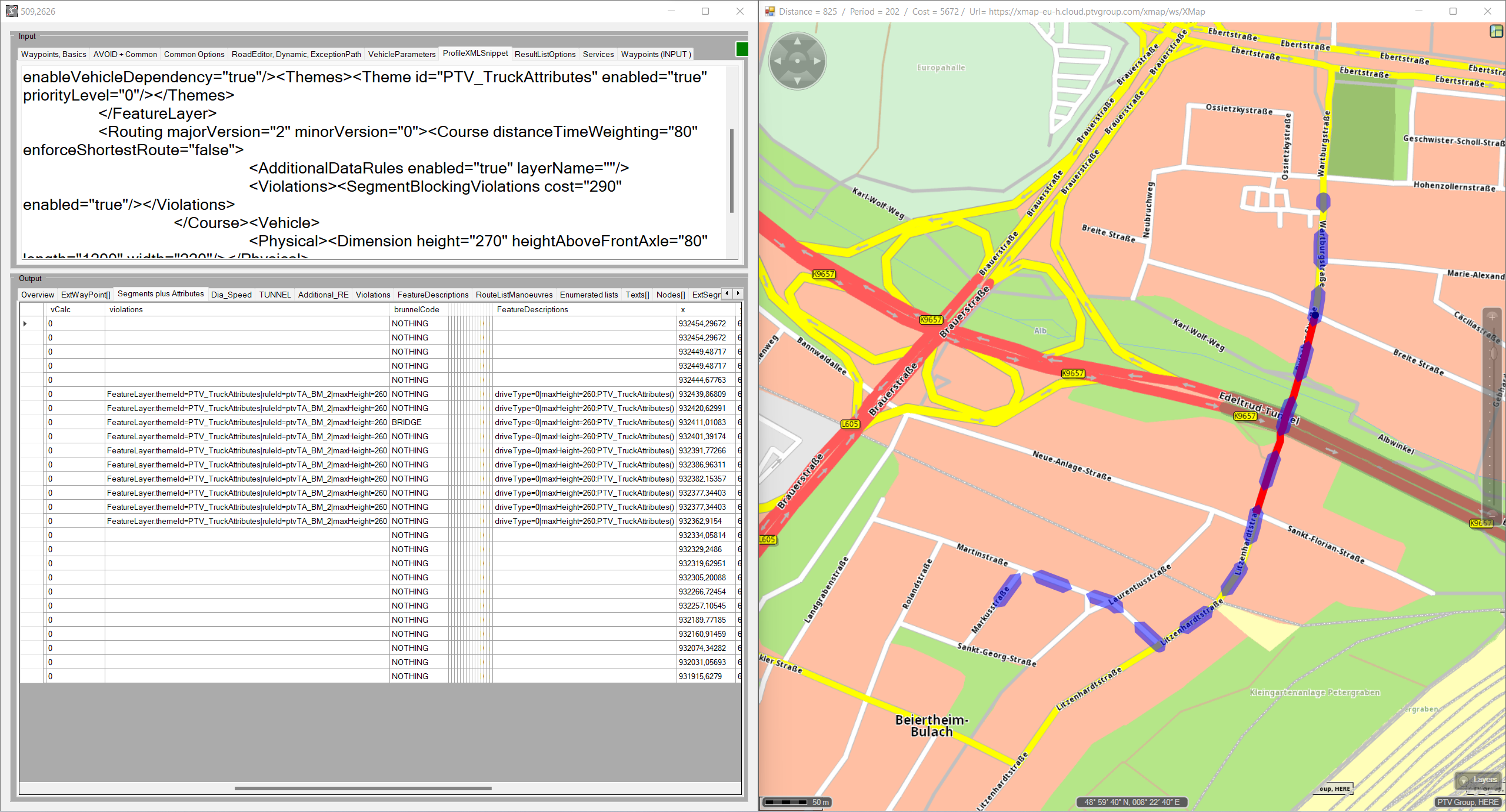
Task: Pan the map down with compass arrow
Action: [x=797, y=81]
